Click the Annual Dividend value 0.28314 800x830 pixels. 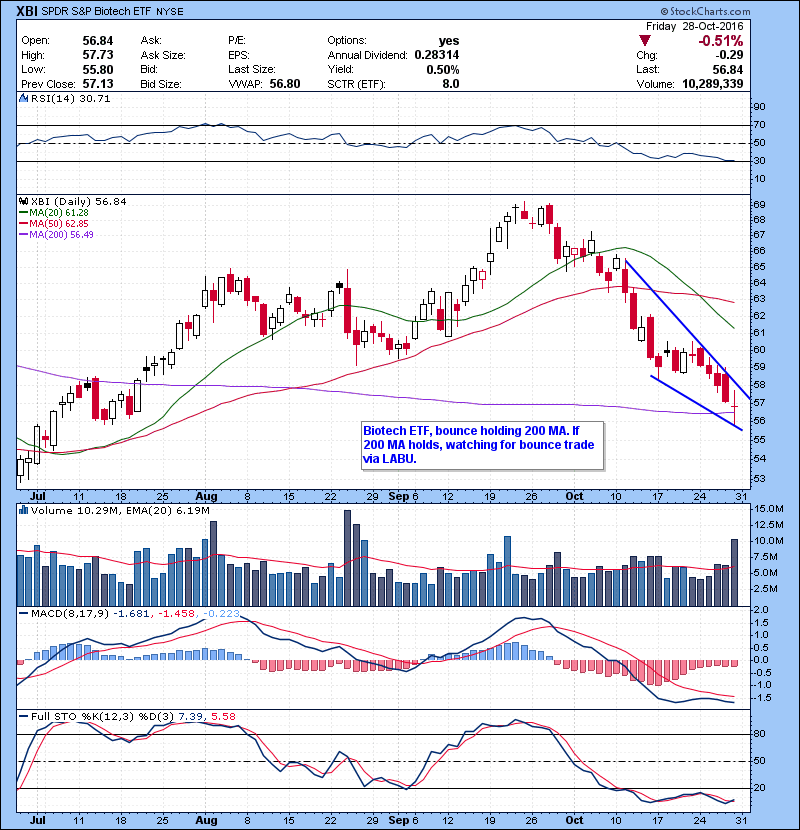click(437, 55)
